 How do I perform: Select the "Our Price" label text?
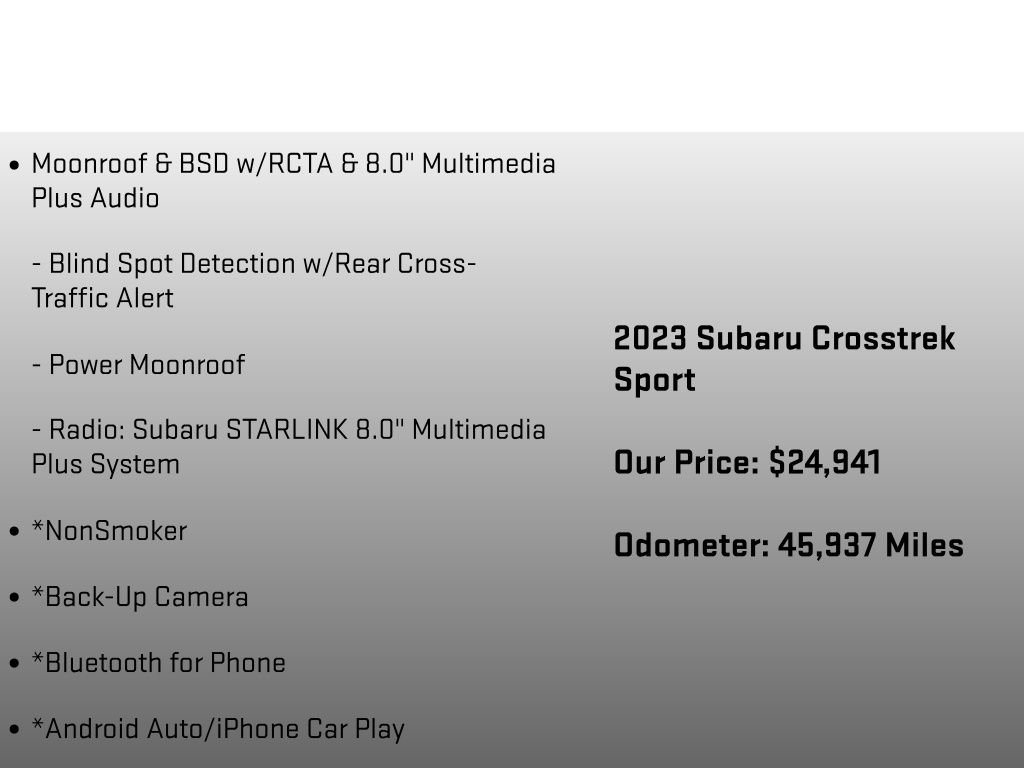686,462
